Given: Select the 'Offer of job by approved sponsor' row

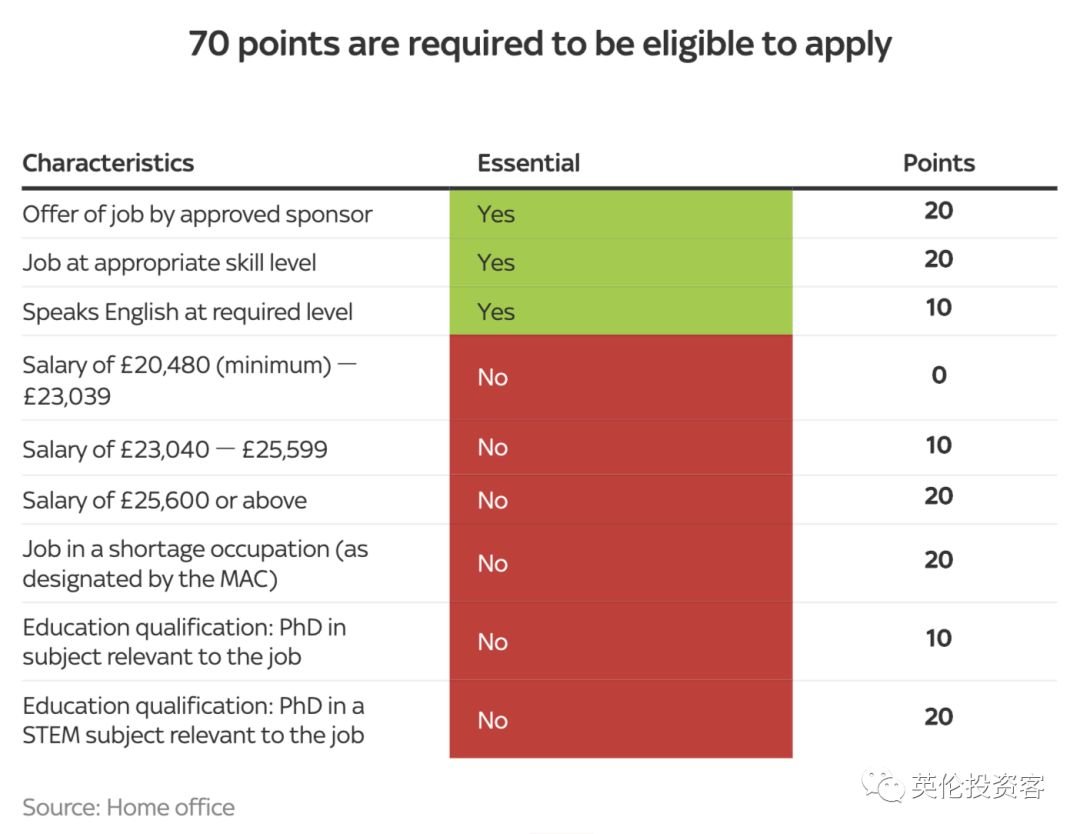Looking at the screenshot, I should click(x=539, y=214).
